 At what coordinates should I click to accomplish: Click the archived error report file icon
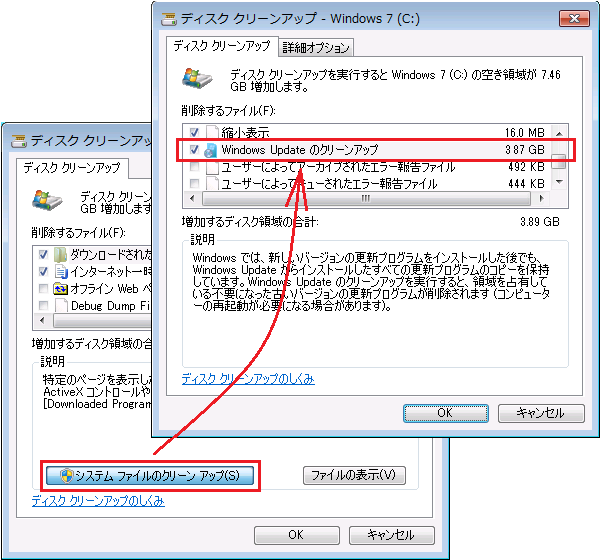coord(212,167)
